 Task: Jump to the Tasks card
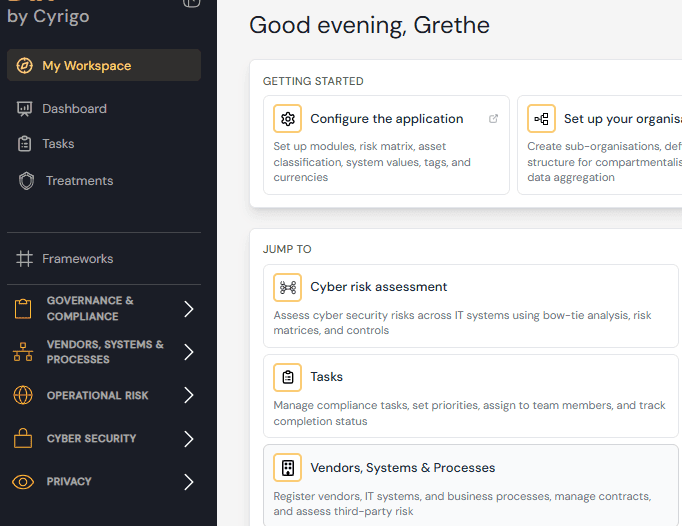[471, 396]
